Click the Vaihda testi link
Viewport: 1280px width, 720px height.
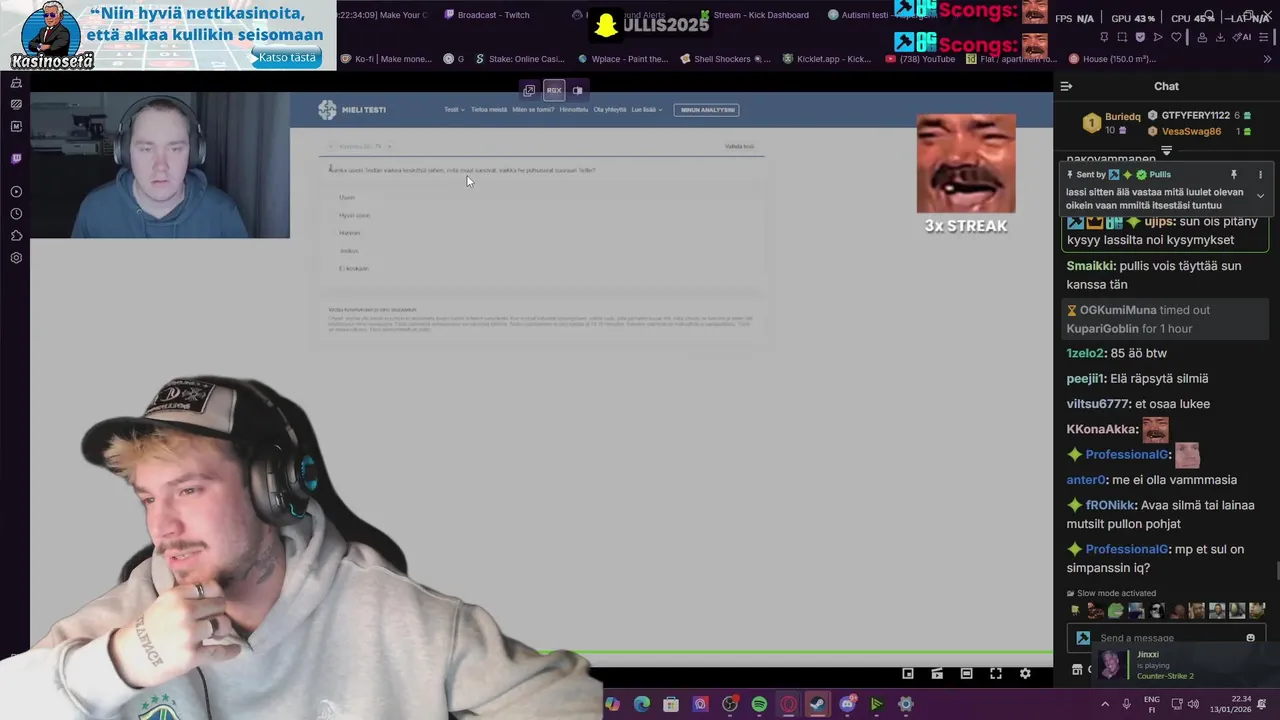point(739,147)
